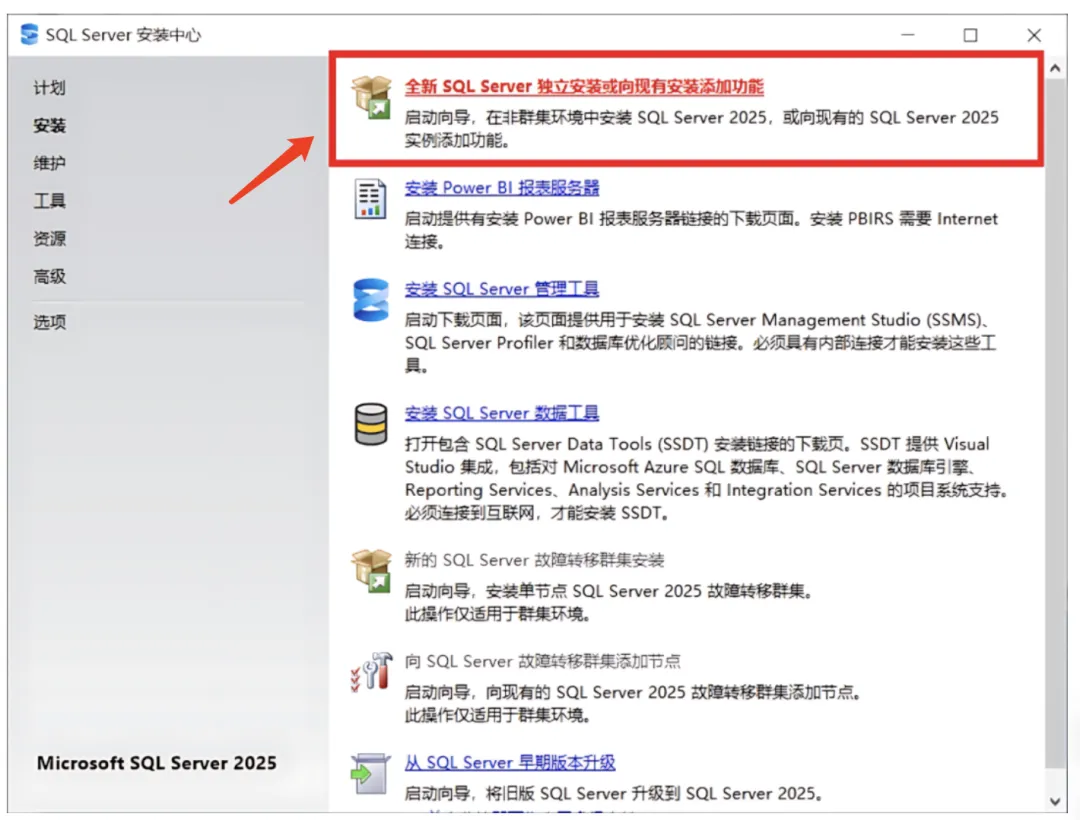Image resolution: width=1080 pixels, height=820 pixels.
Task: Switch to the 资源 page
Action: click(x=50, y=239)
